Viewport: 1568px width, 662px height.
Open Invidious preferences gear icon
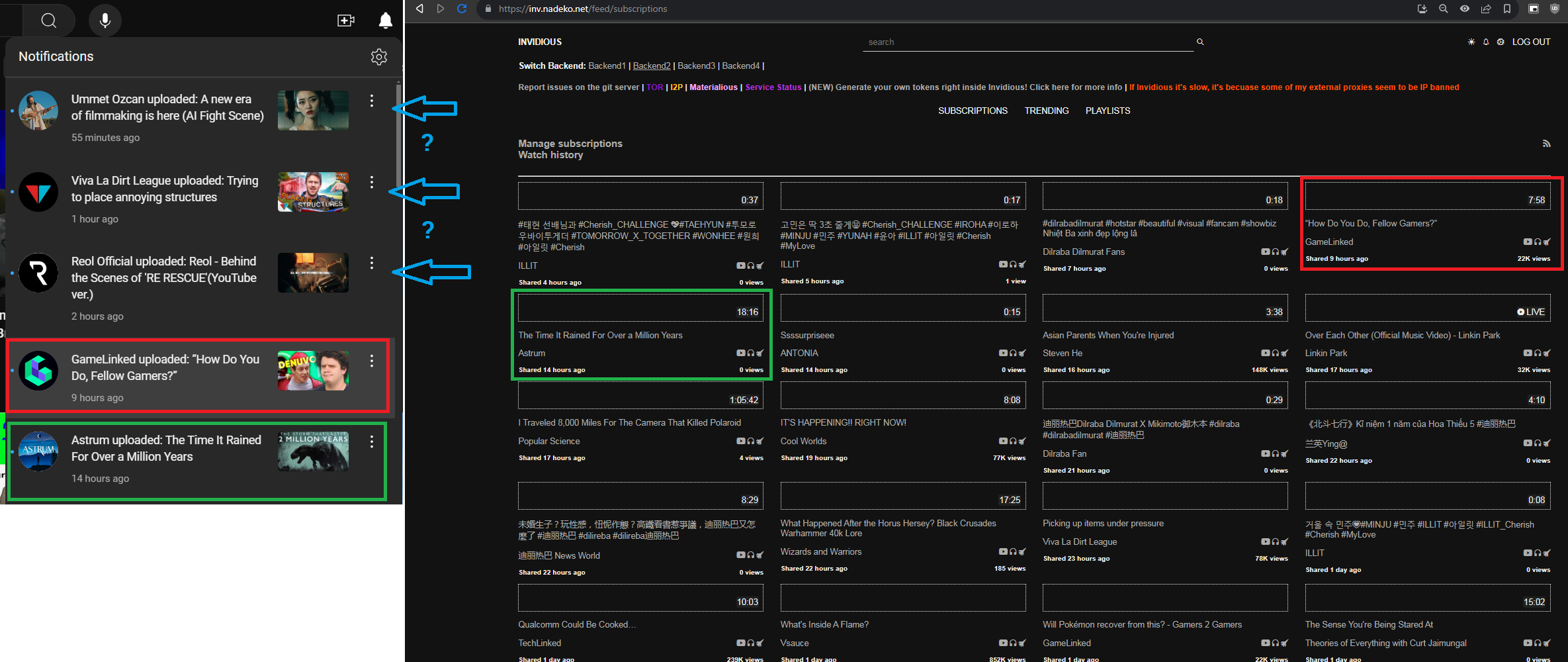click(x=1501, y=42)
